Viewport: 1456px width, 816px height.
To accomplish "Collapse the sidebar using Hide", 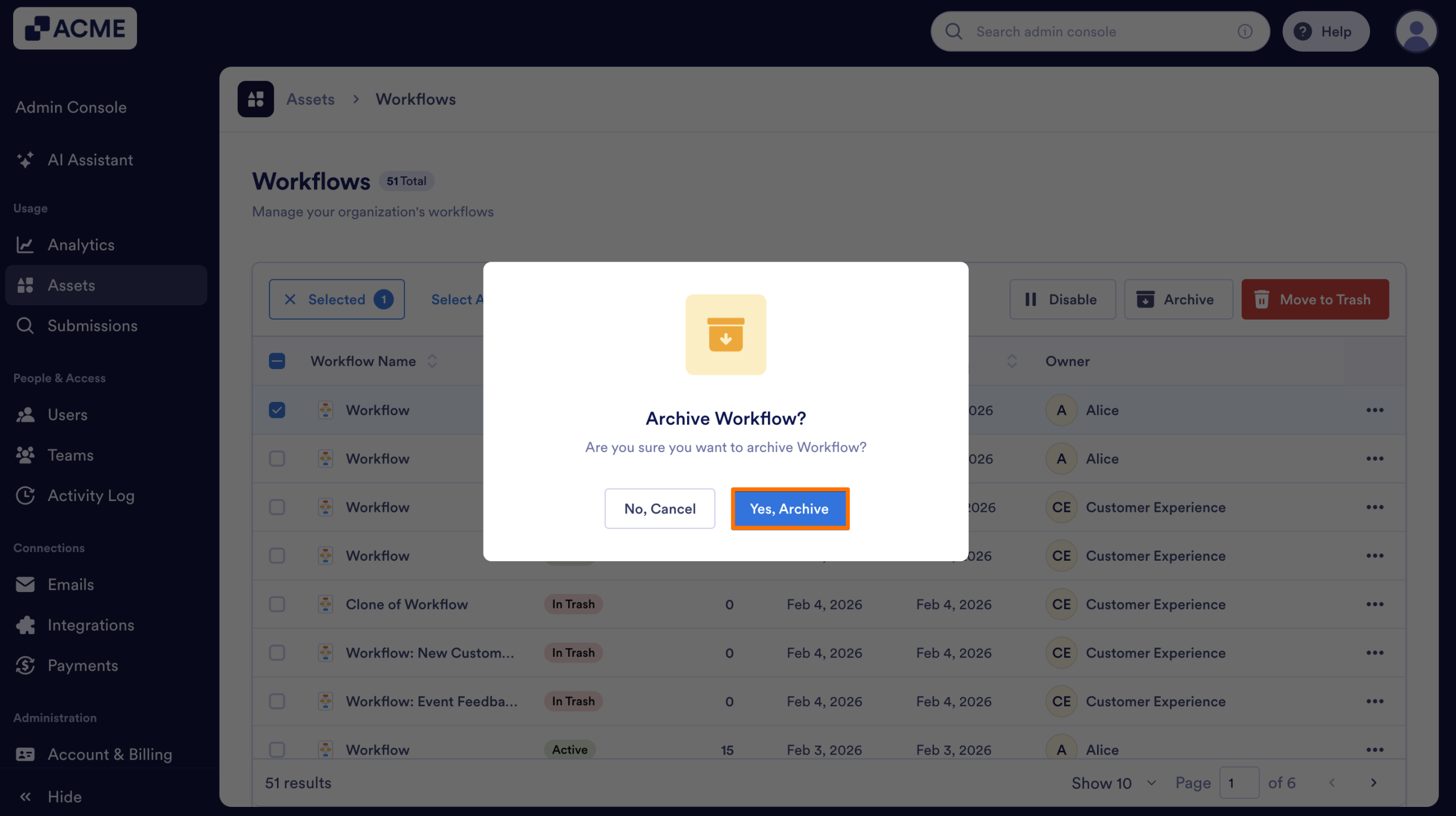I will click(64, 796).
